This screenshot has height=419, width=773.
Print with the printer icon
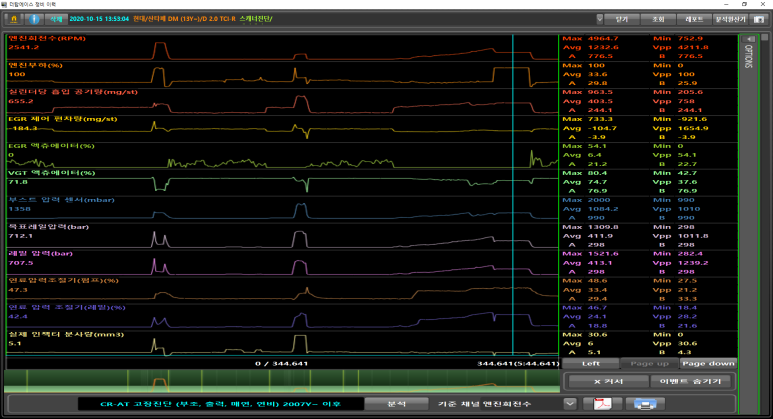[645, 404]
